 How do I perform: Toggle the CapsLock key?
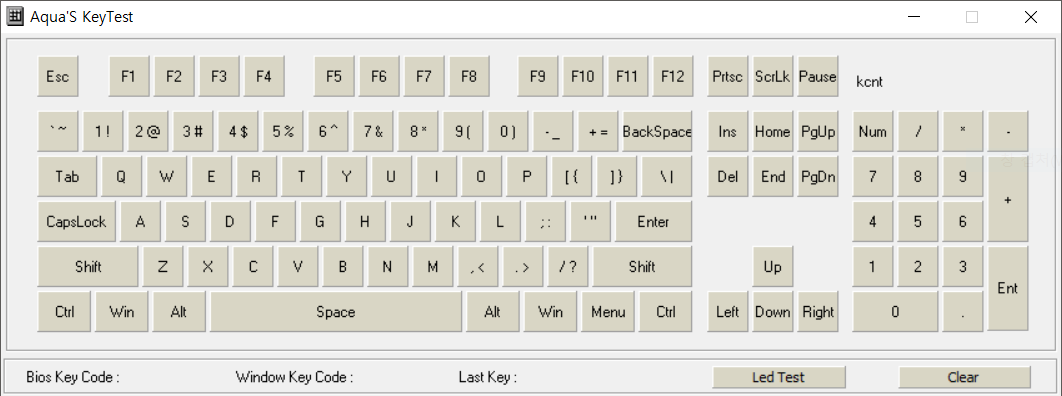click(77, 221)
